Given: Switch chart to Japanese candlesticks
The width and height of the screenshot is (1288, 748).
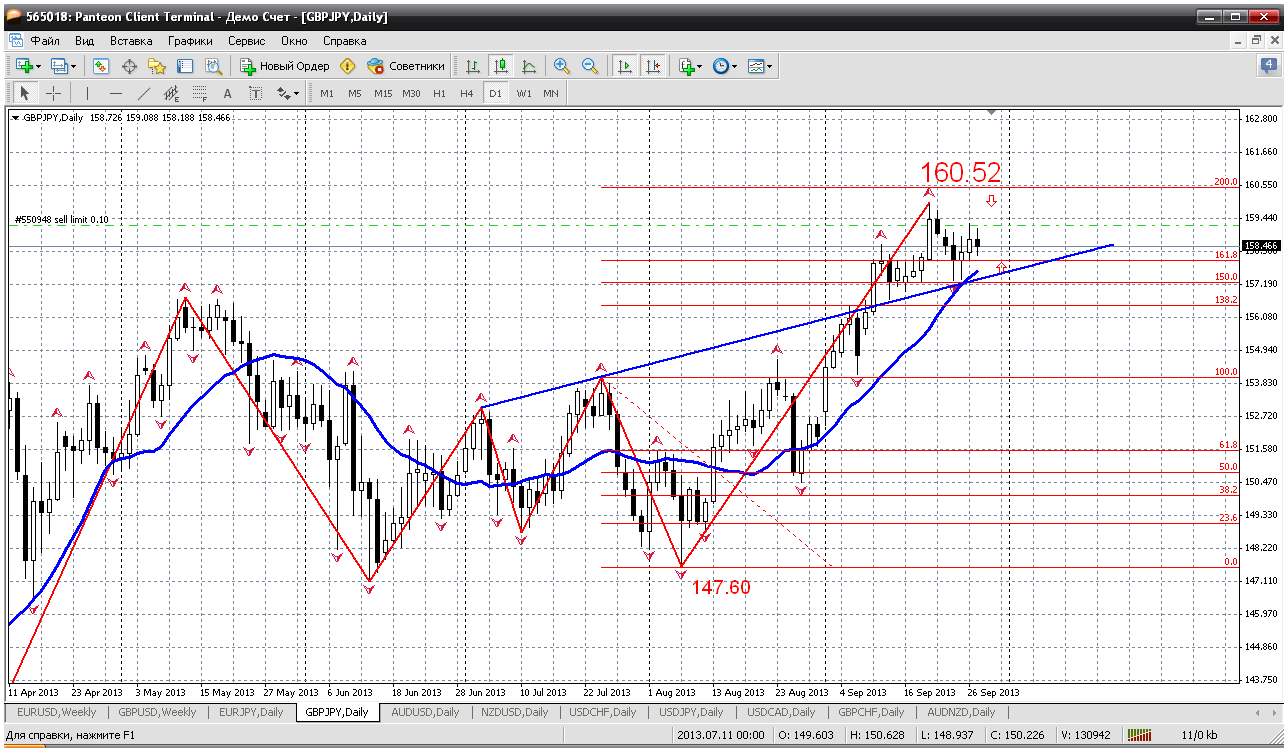Looking at the screenshot, I should point(501,66).
